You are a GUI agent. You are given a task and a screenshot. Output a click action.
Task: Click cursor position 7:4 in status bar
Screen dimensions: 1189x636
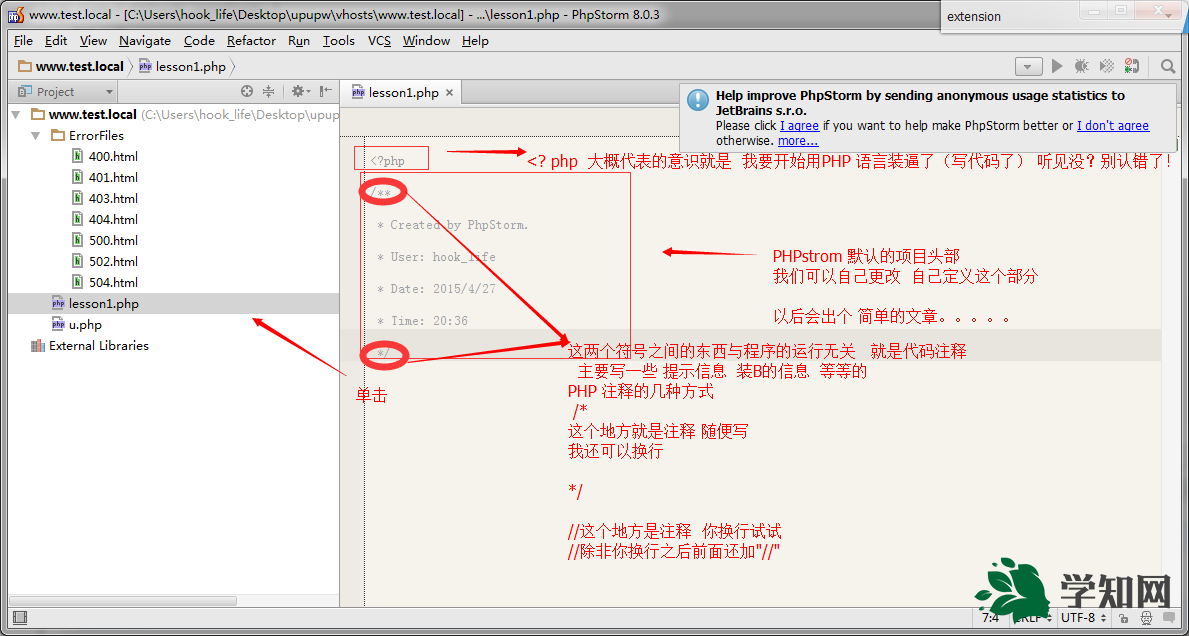click(x=990, y=618)
